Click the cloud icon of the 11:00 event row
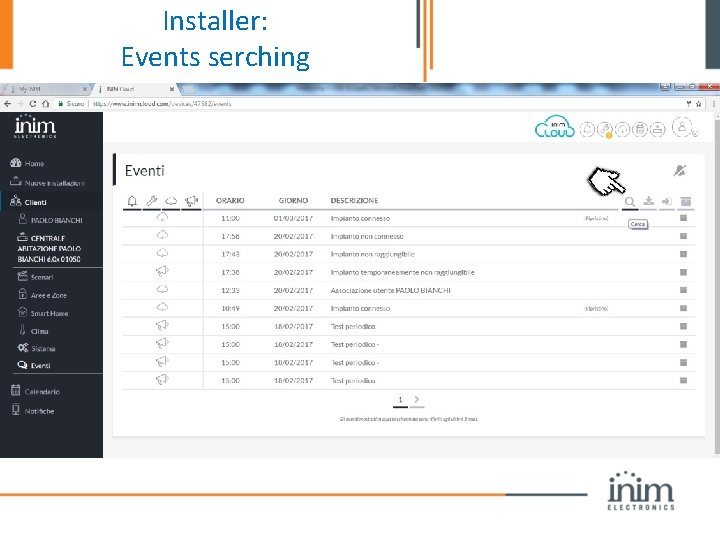 (162, 218)
